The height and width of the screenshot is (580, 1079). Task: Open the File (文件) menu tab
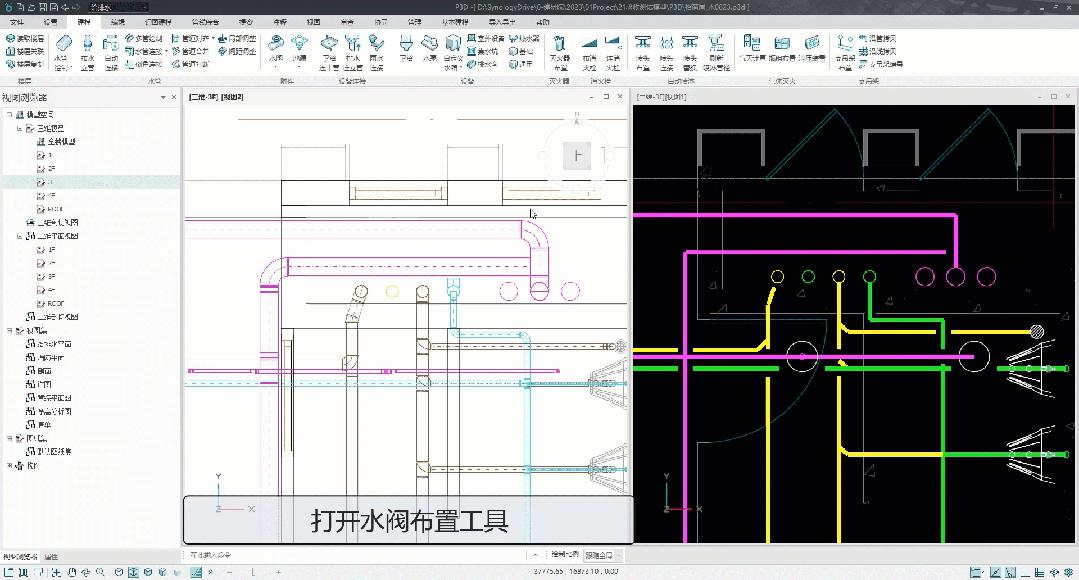17,22
